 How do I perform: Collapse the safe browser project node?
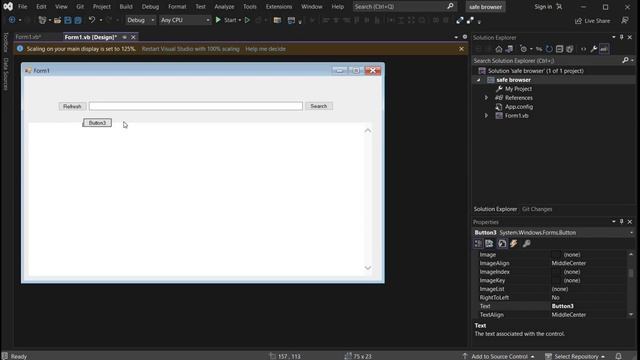tap(479, 80)
